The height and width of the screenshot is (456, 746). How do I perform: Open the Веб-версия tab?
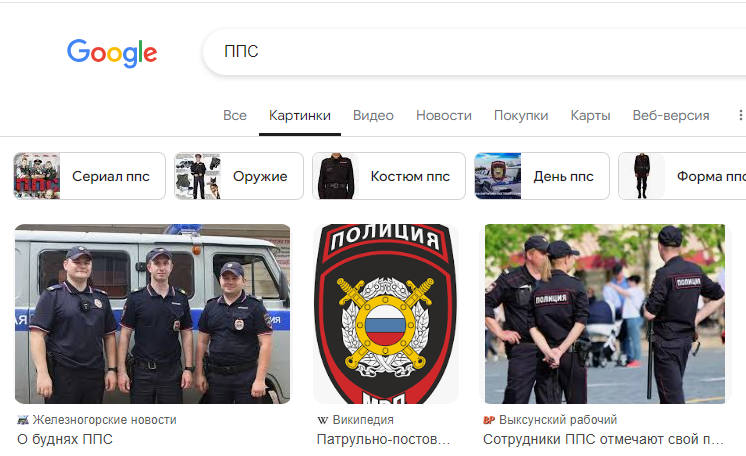coord(671,116)
